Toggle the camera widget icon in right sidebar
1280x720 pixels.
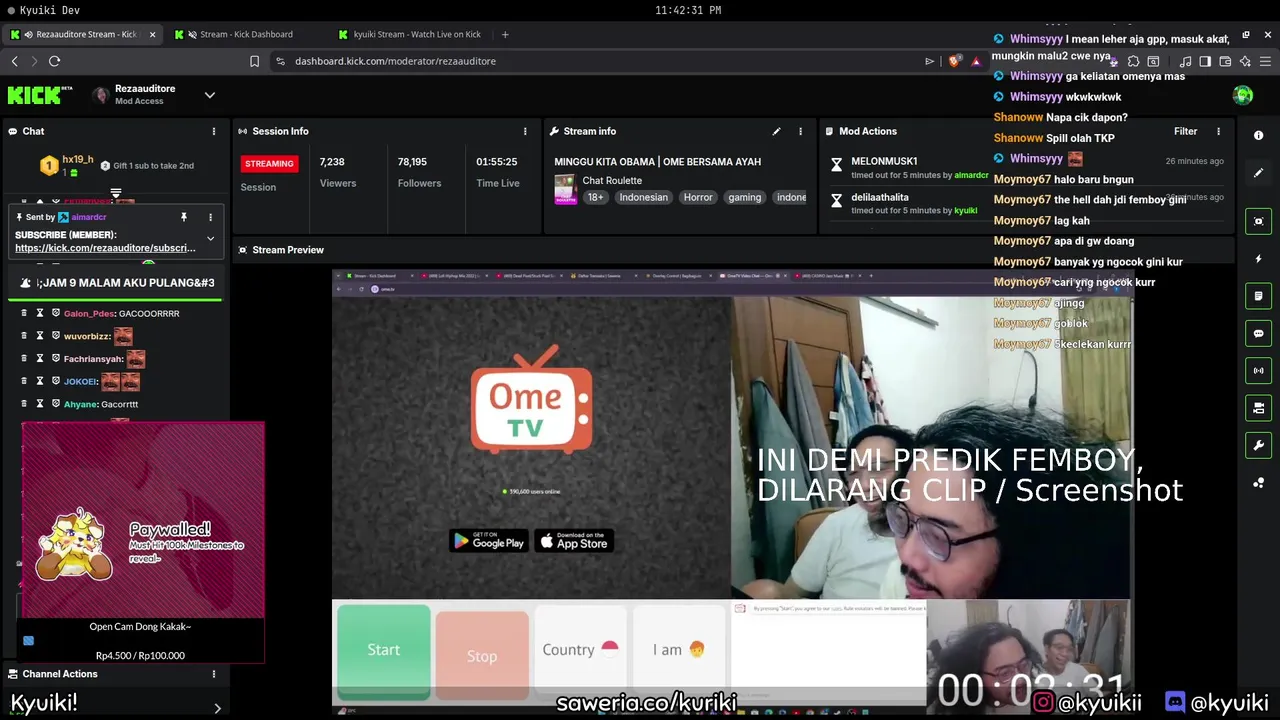tap(1258, 408)
